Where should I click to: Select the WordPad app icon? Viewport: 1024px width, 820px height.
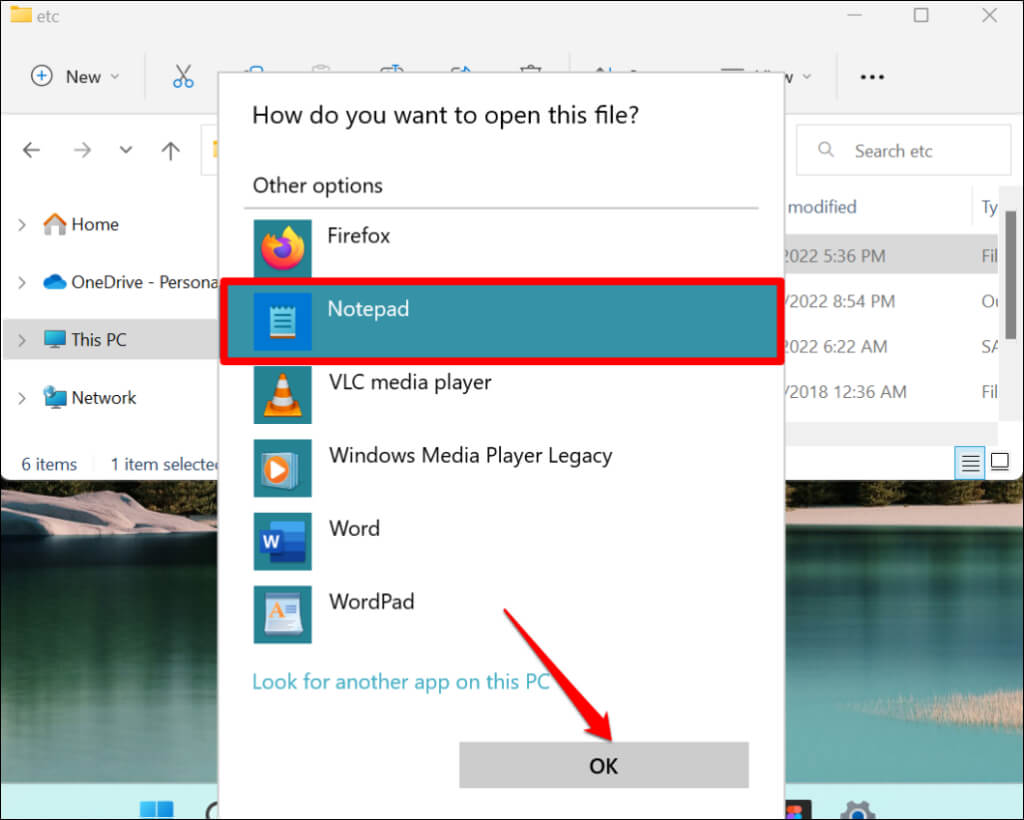[282, 614]
